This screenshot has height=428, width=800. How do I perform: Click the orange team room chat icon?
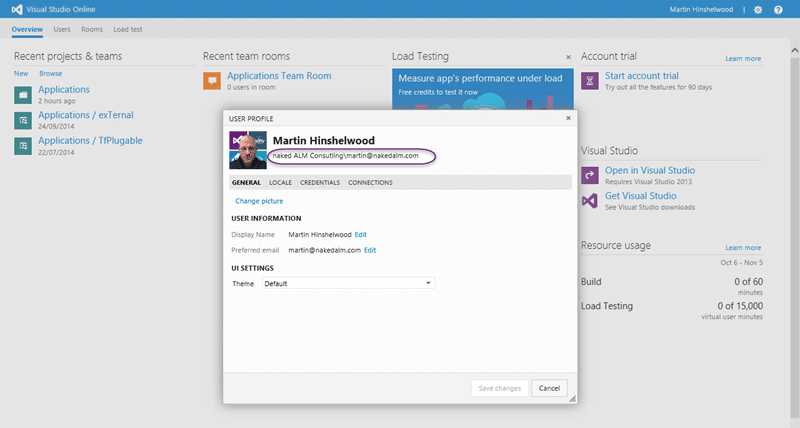click(212, 81)
